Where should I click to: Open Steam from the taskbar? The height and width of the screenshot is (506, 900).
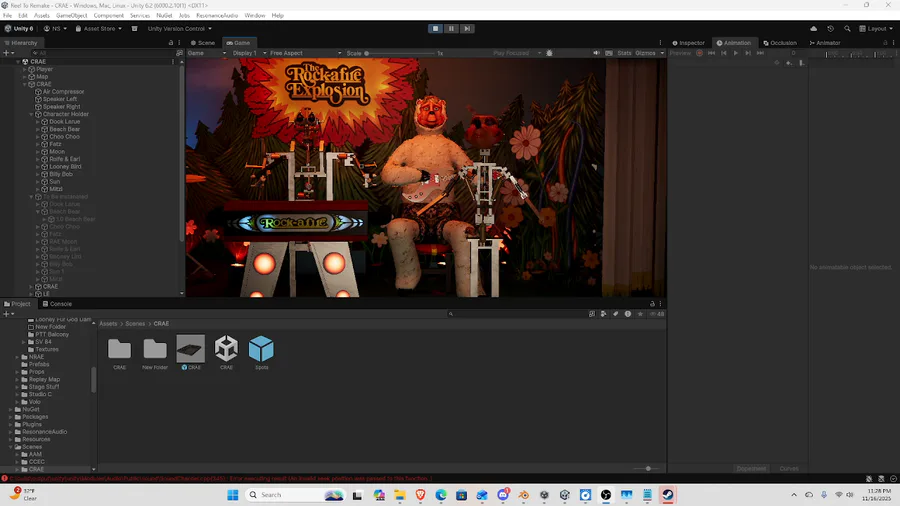(x=668, y=495)
